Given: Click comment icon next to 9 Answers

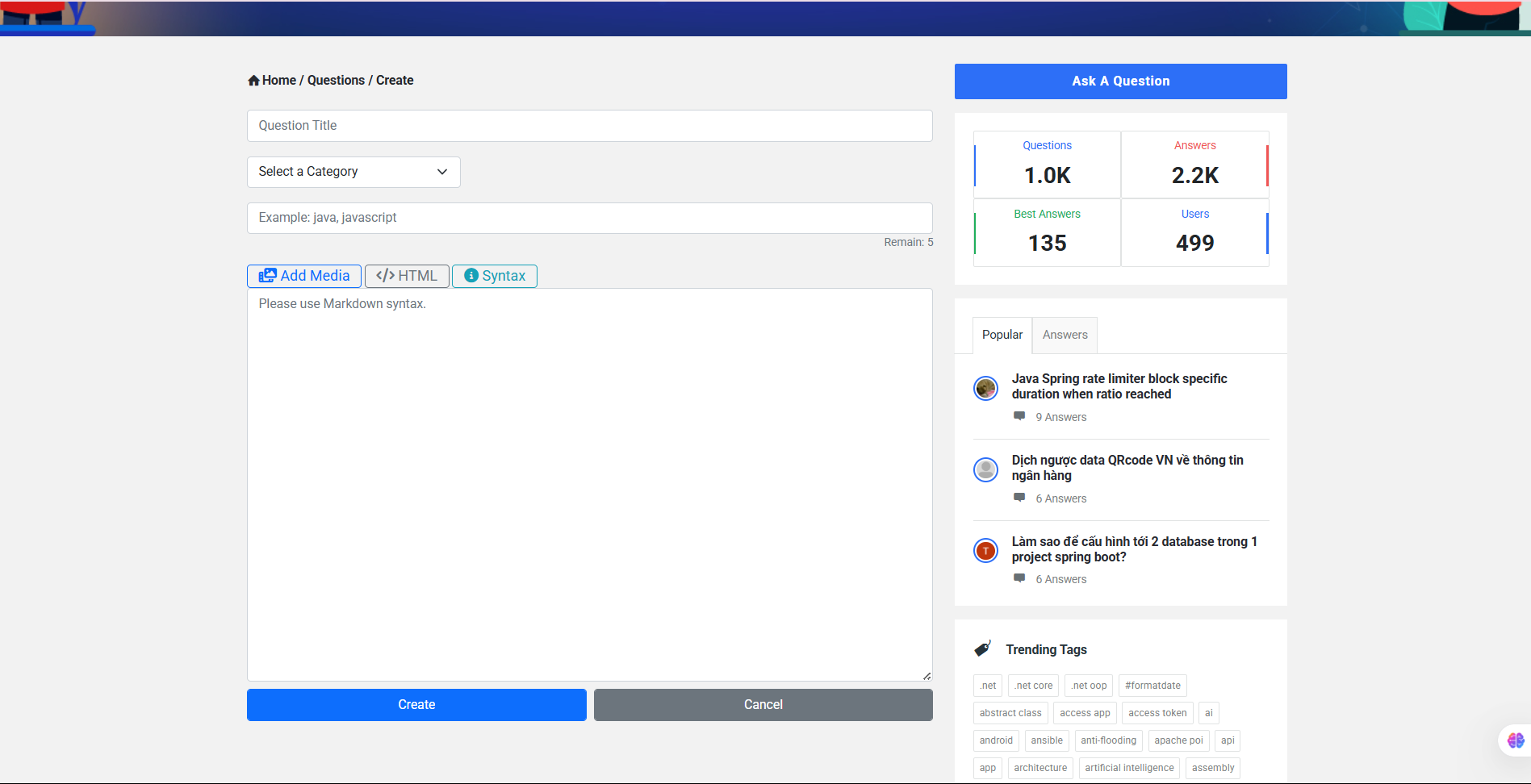Looking at the screenshot, I should pos(1019,416).
